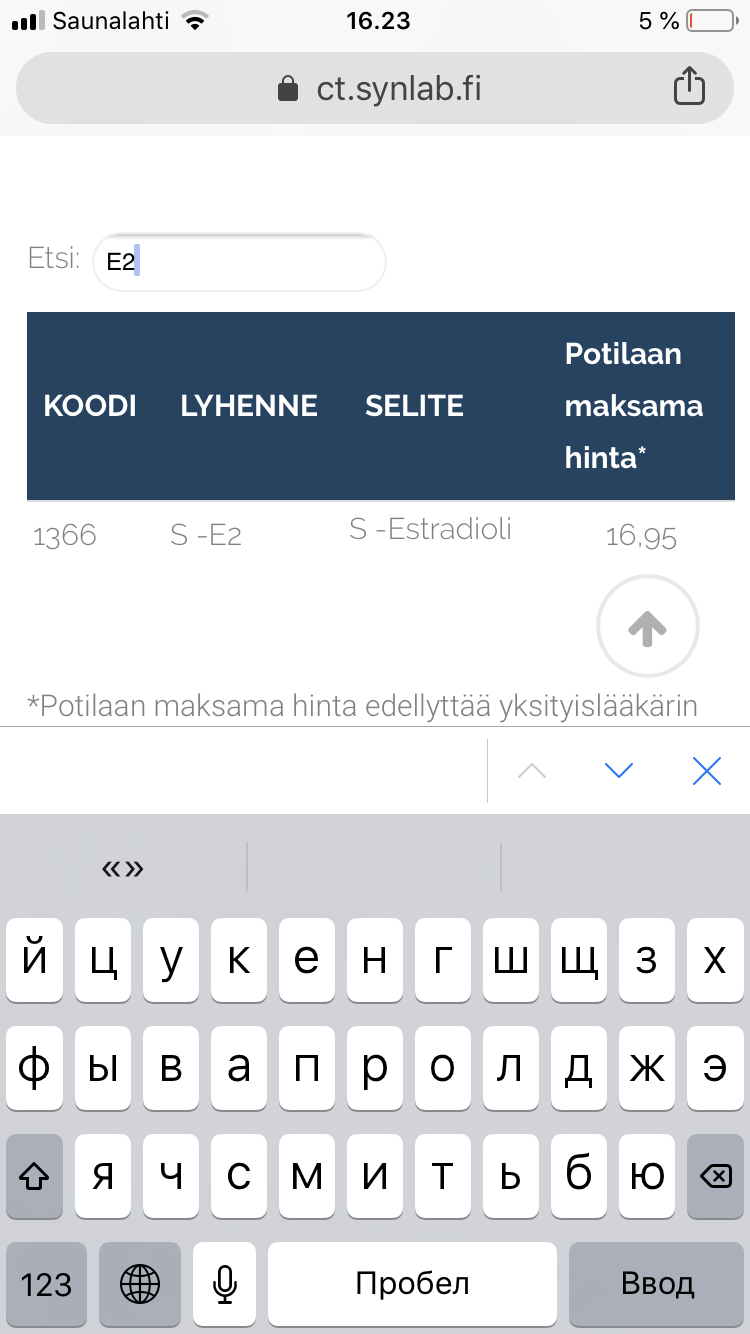Tap the globe keyboard language switcher
The width and height of the screenshot is (750, 1334).
coord(139,1283)
